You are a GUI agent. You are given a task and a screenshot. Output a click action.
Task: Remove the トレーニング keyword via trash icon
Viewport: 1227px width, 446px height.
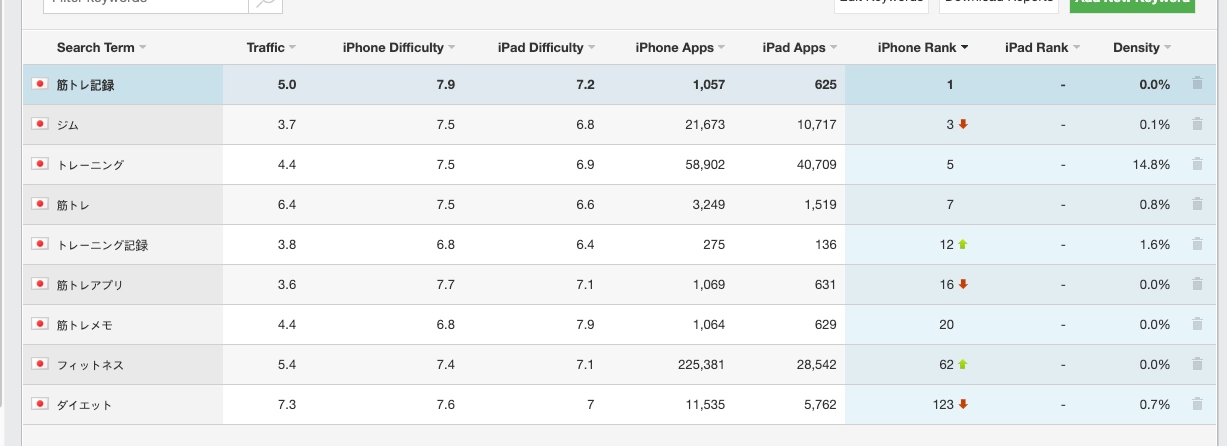(x=1197, y=164)
